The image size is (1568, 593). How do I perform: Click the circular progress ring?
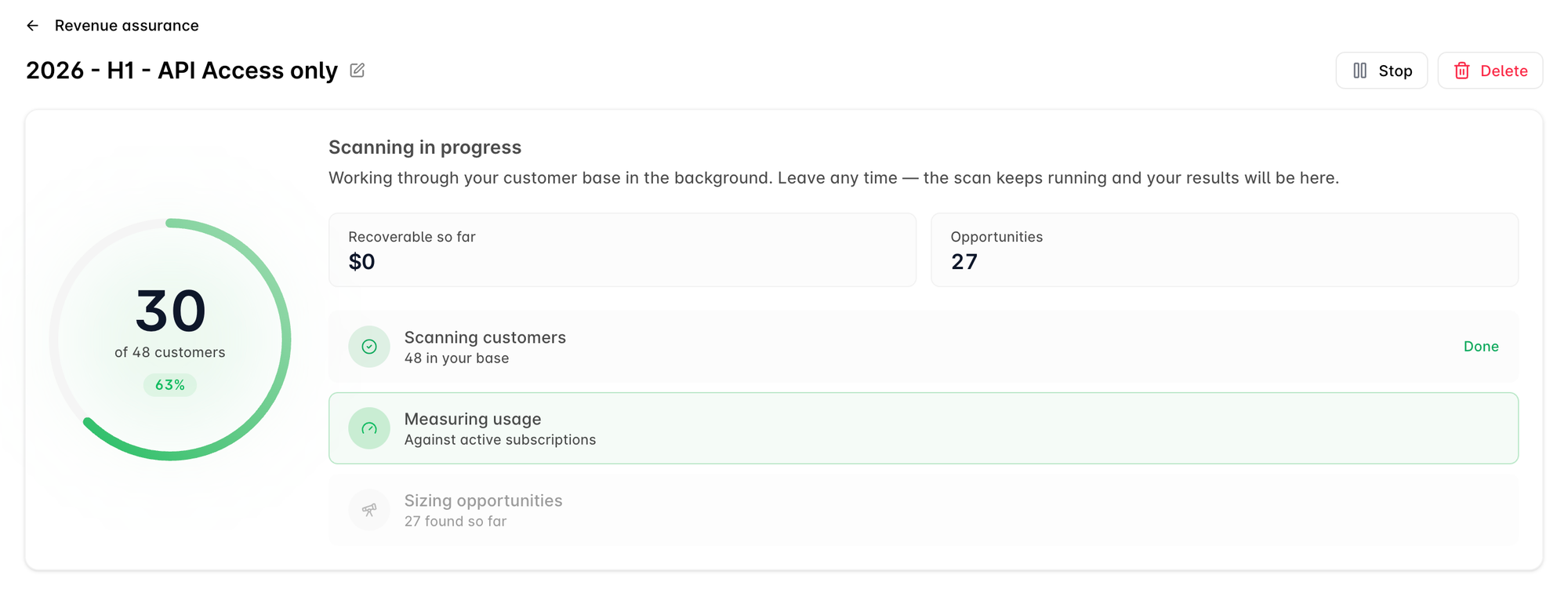coord(170,340)
